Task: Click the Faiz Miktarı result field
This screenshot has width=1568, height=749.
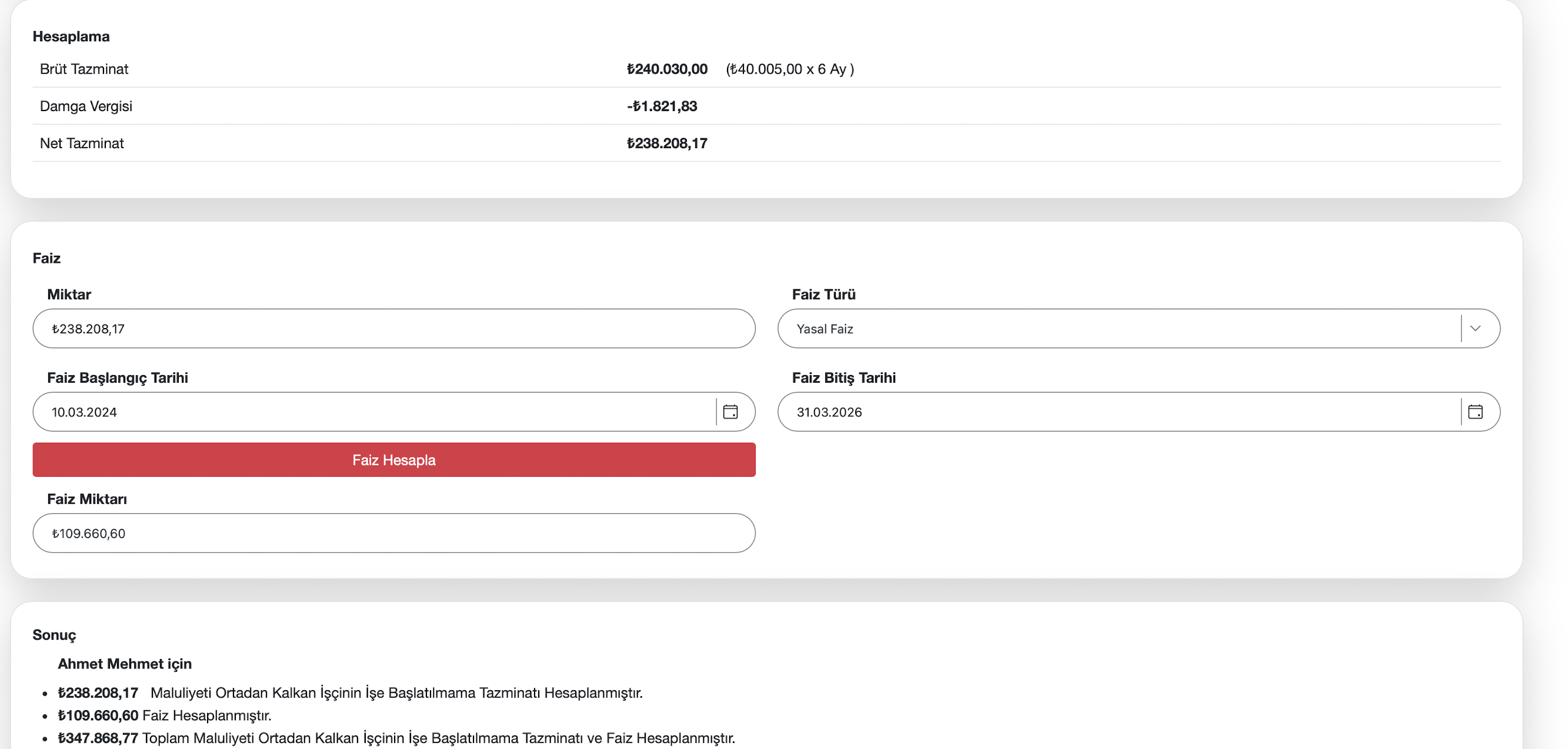Action: (393, 533)
